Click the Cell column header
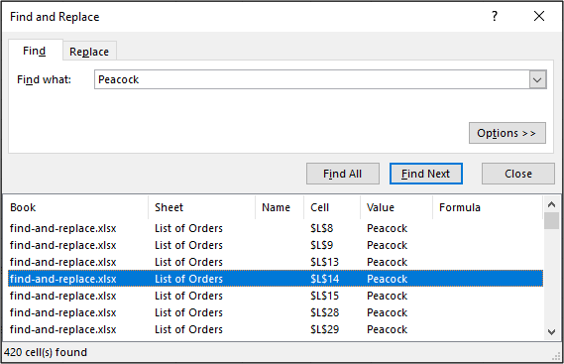The height and width of the screenshot is (364, 564). pyautogui.click(x=332, y=208)
